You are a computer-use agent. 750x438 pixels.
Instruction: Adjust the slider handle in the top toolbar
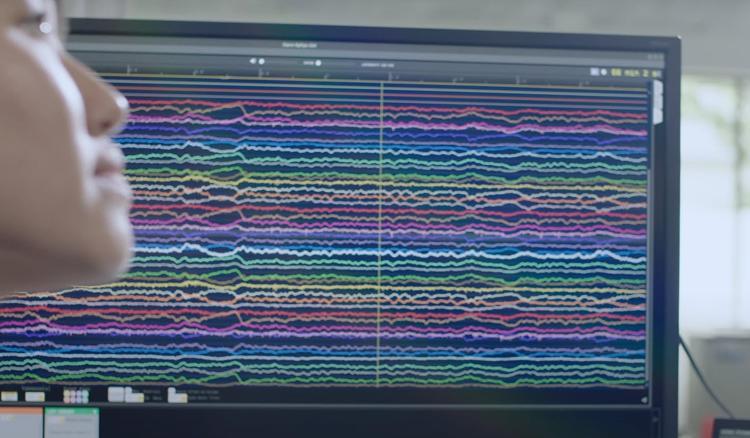pos(318,62)
